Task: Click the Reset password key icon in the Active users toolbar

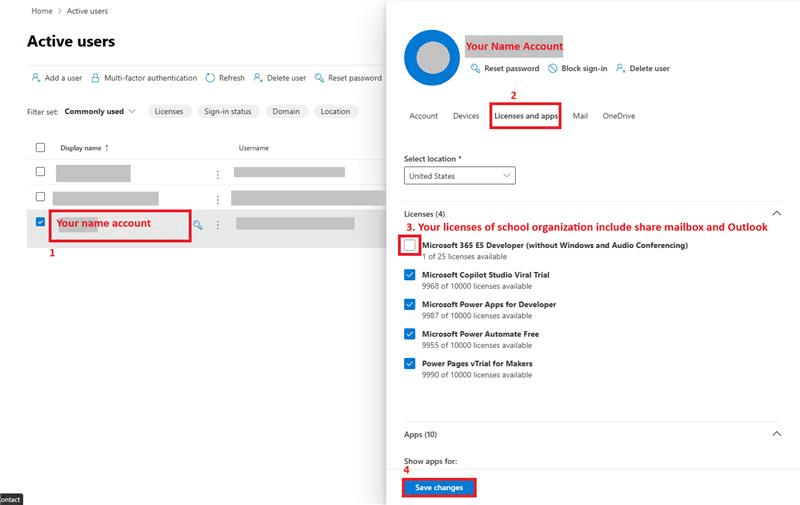Action: pyautogui.click(x=319, y=78)
